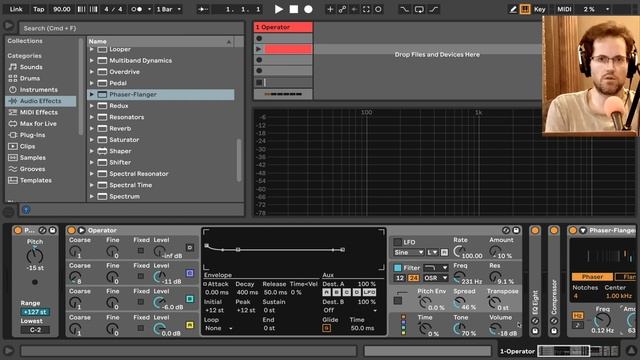Expand the Phaser-Flanger folder

tap(92, 94)
